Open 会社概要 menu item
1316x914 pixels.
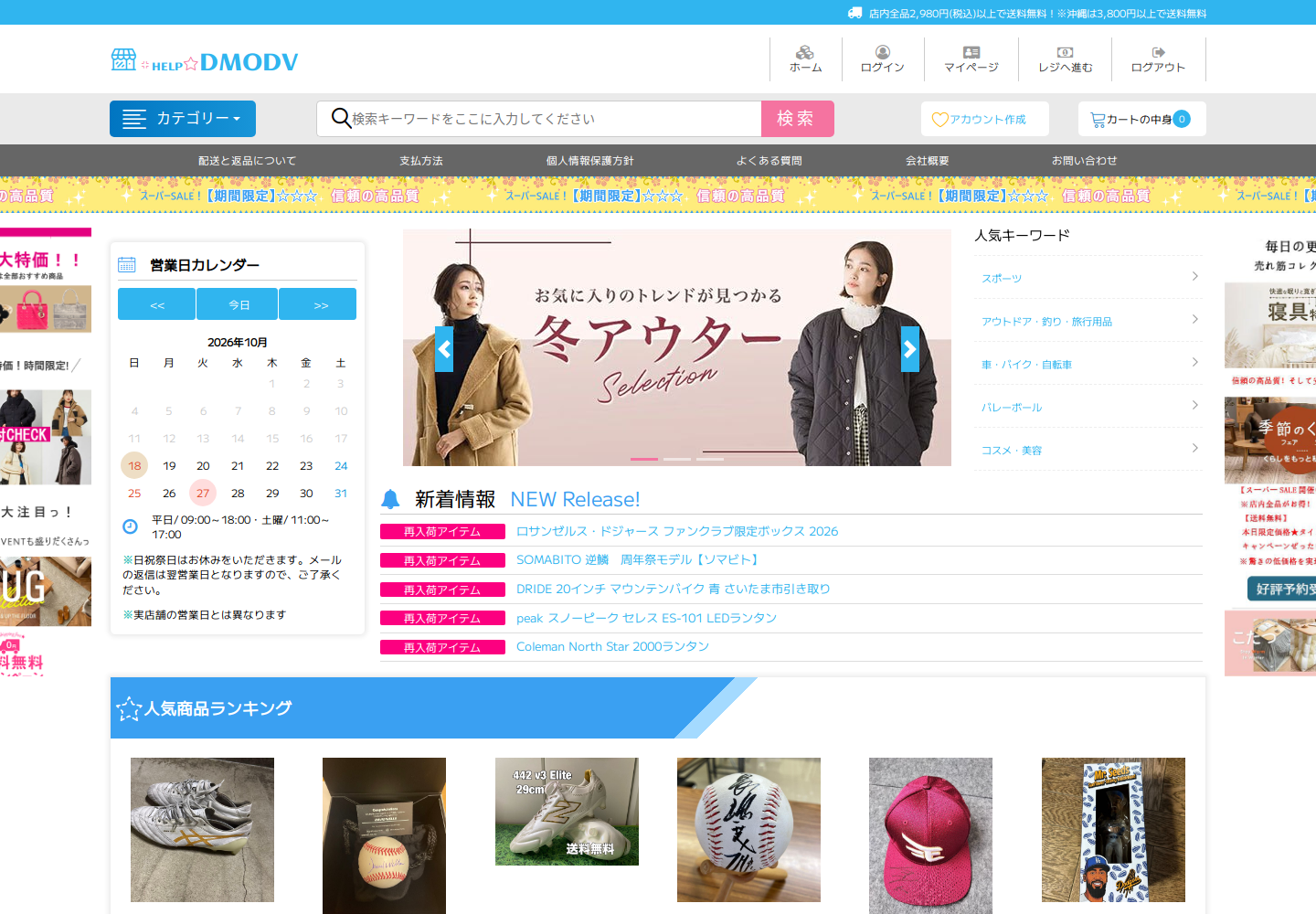click(x=928, y=161)
